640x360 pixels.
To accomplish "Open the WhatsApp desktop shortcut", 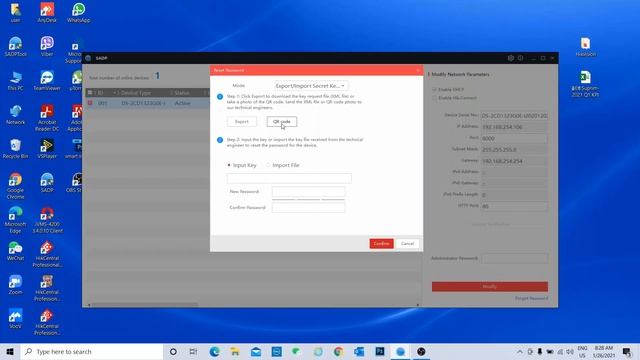I will pos(78,12).
